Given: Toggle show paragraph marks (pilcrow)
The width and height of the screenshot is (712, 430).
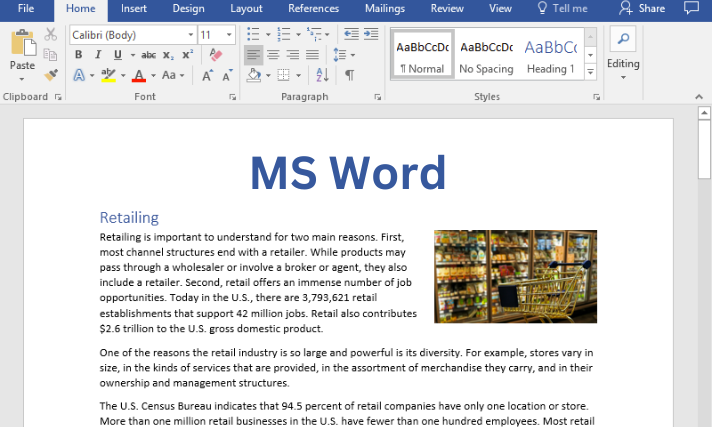Looking at the screenshot, I should tap(349, 75).
